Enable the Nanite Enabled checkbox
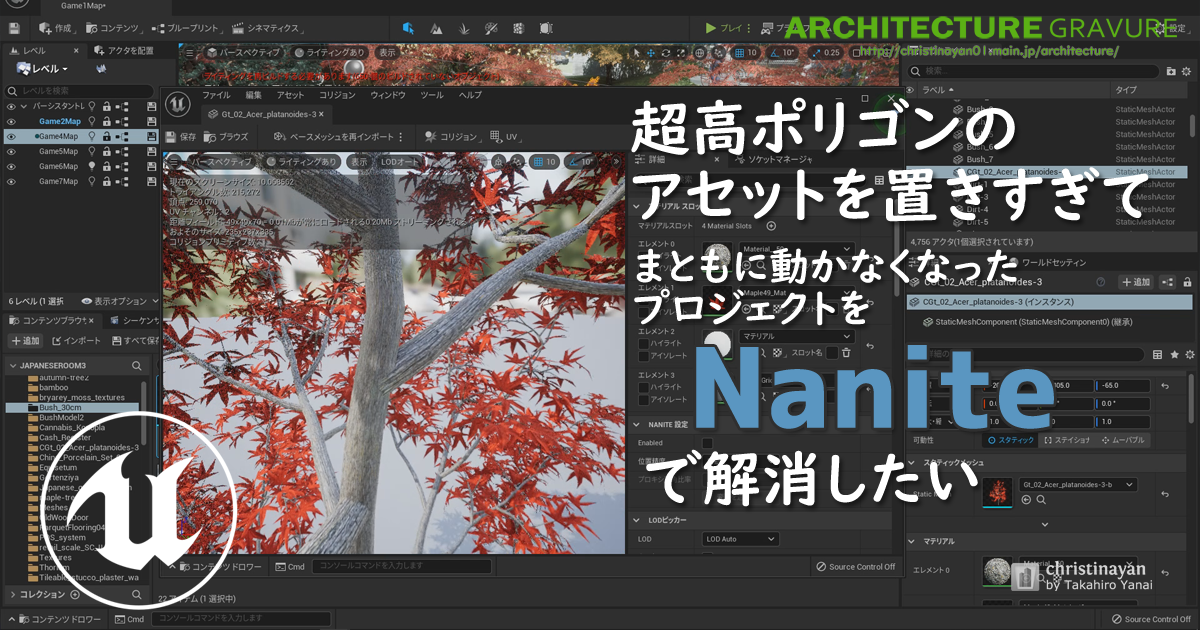This screenshot has height=630, width=1200. [707, 442]
